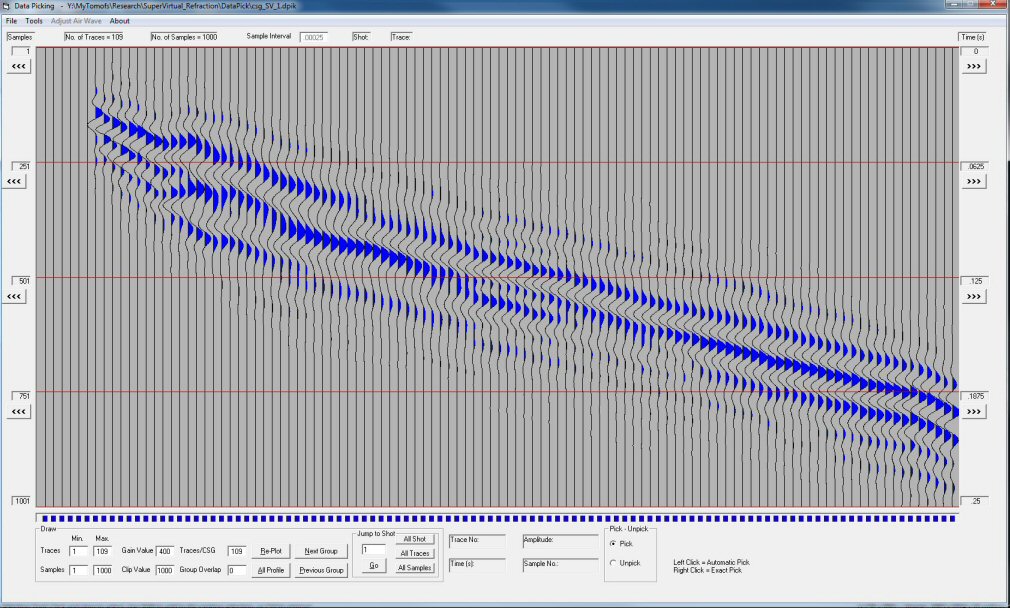Click the Previous Group button

(320, 570)
